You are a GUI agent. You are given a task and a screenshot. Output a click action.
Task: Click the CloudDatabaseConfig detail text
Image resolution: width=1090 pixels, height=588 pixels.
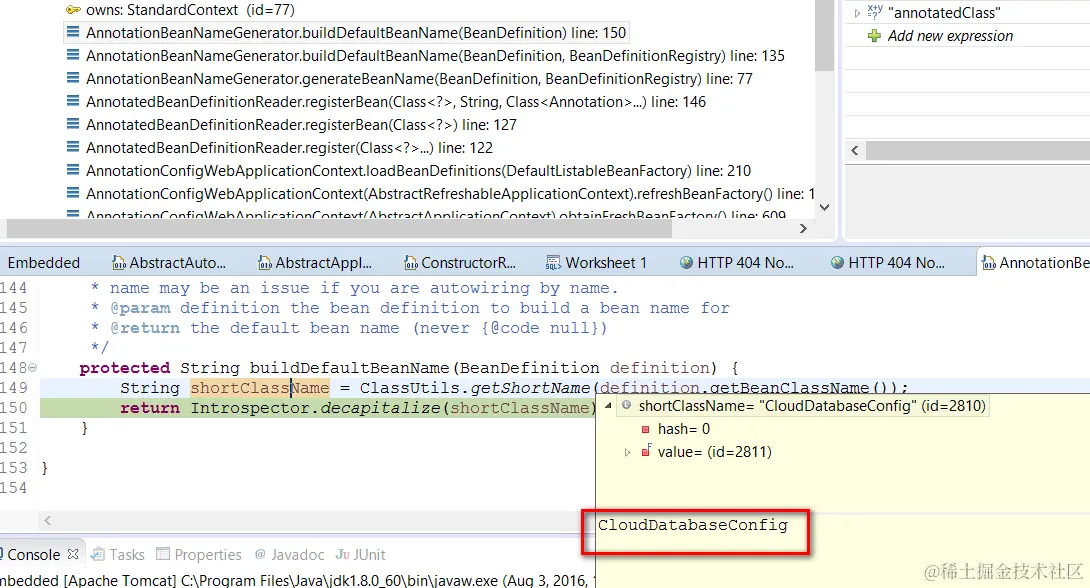pos(693,525)
